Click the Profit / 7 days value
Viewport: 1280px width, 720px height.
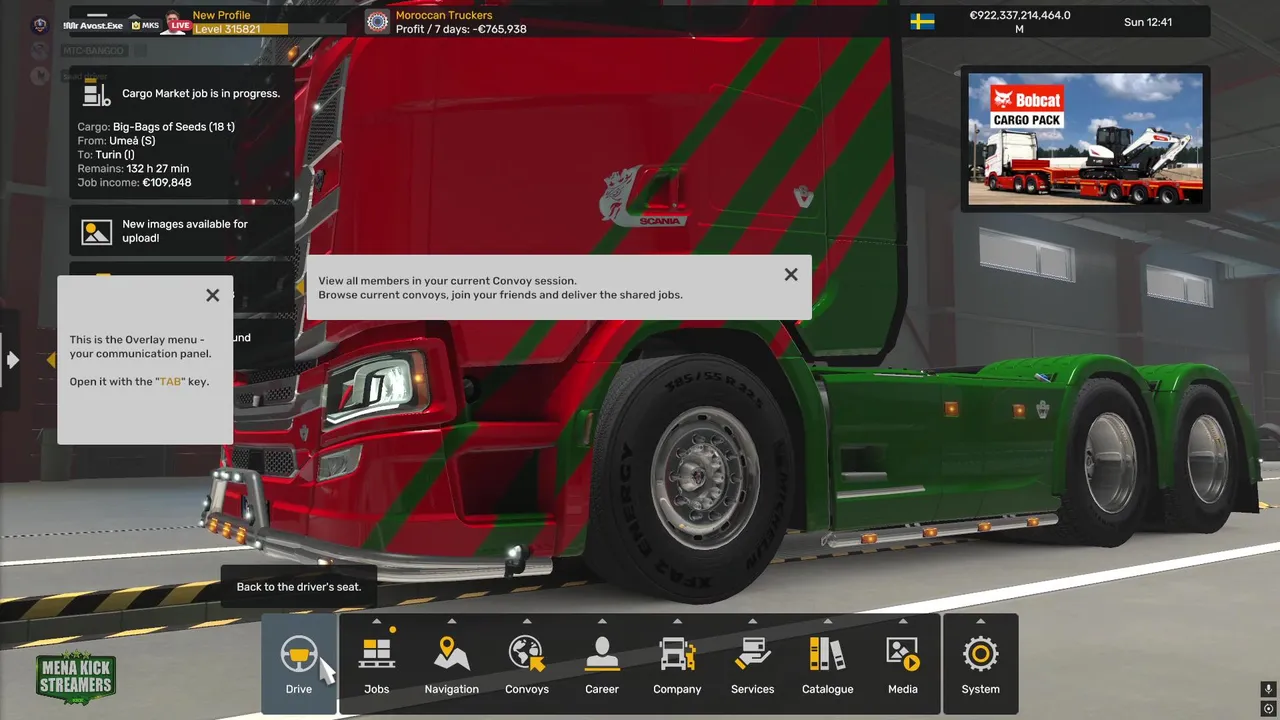461,29
